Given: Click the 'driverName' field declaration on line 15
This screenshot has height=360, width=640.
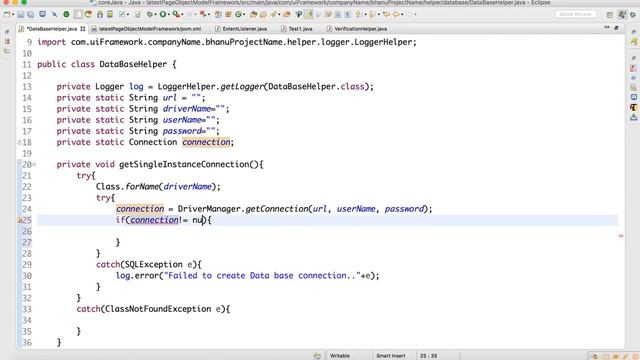Looking at the screenshot, I should tap(187, 109).
